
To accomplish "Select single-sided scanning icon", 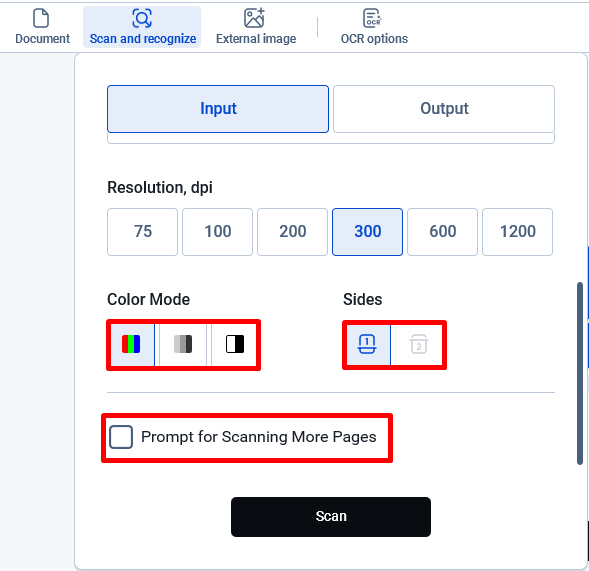I will pyautogui.click(x=367, y=344).
